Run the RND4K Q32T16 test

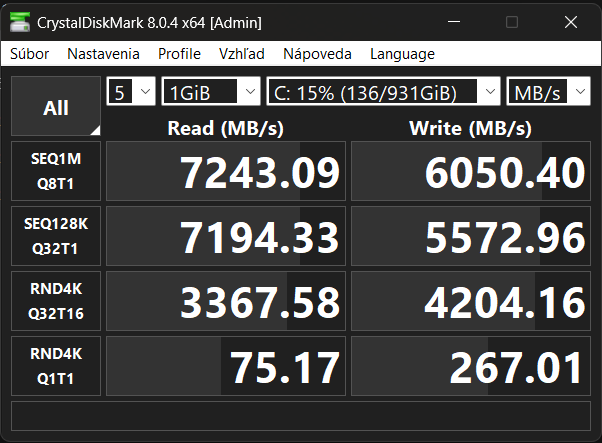pyautogui.click(x=56, y=301)
